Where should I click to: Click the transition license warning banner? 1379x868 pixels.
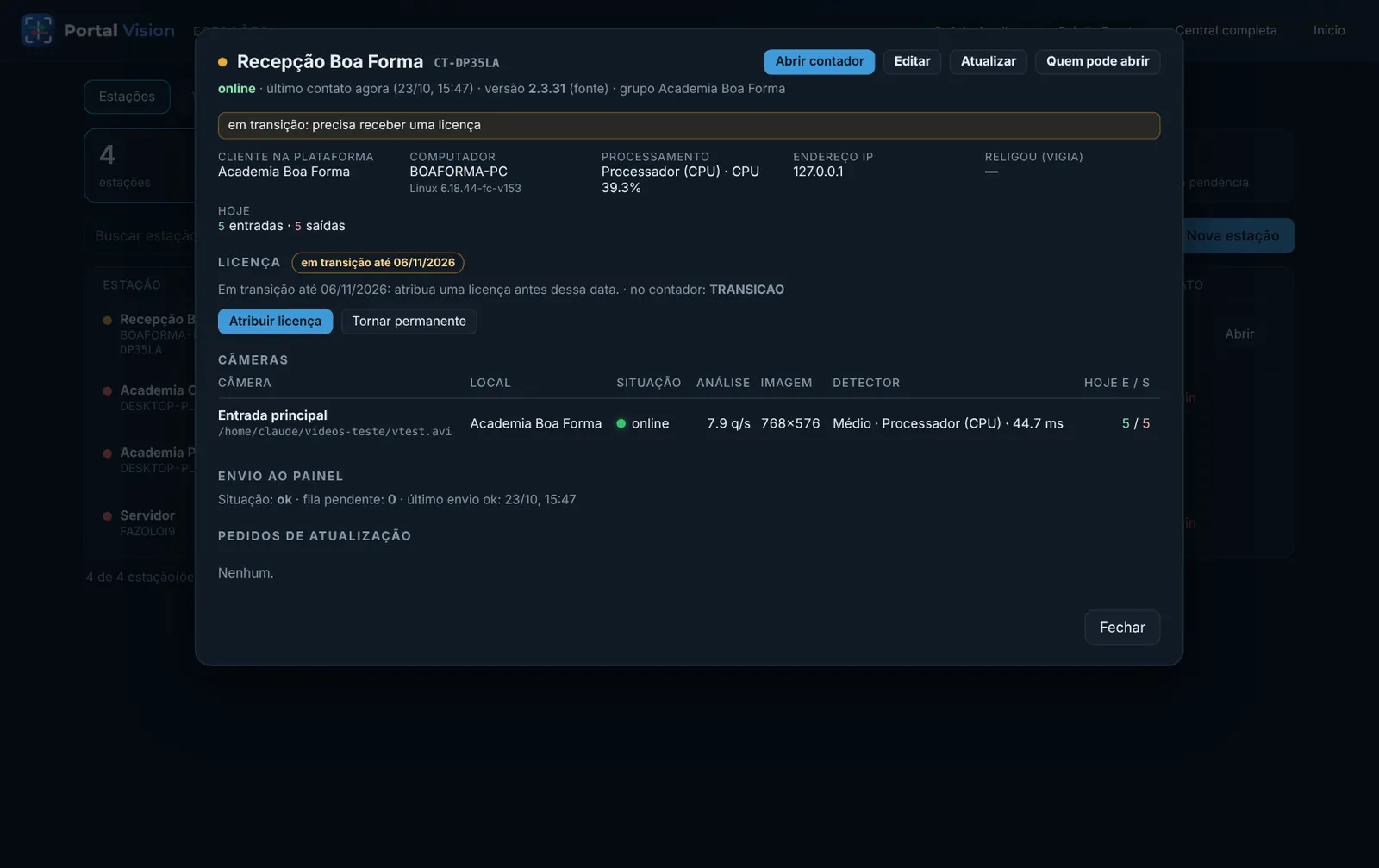[x=689, y=125]
